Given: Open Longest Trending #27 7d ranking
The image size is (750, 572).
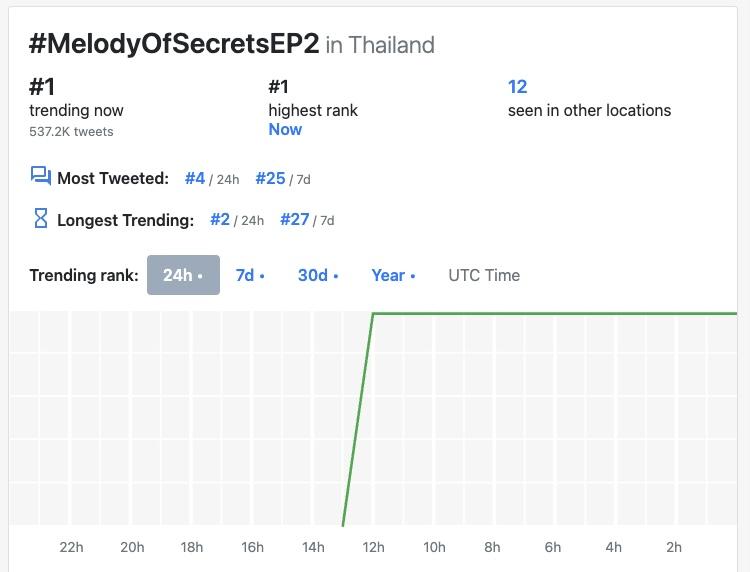Looking at the screenshot, I should [x=295, y=219].
